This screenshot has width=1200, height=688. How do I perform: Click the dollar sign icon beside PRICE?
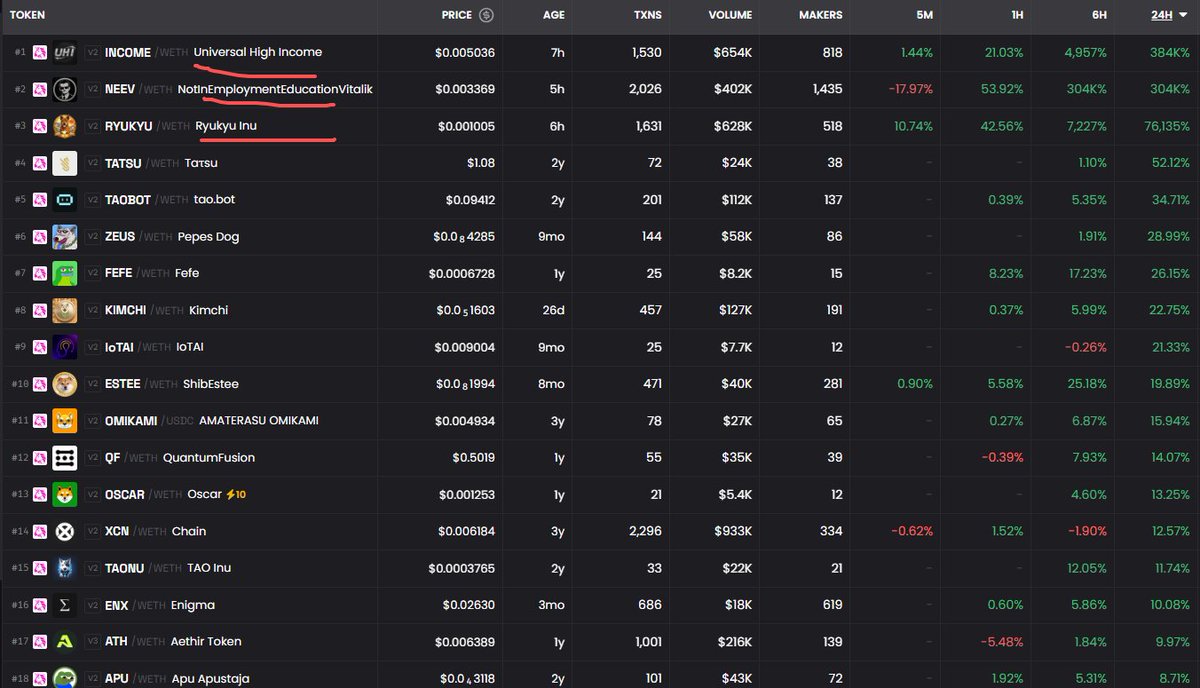pyautogui.click(x=486, y=15)
